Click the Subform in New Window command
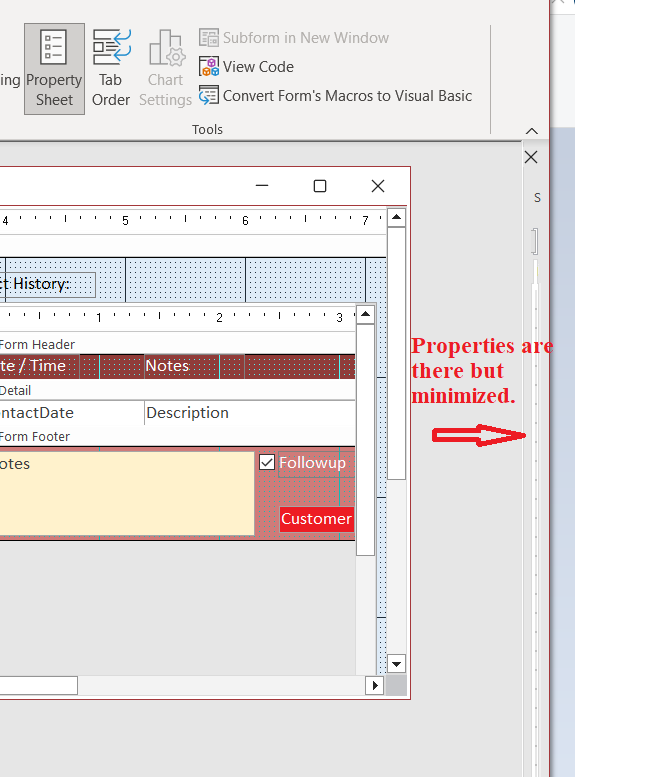 click(x=305, y=38)
